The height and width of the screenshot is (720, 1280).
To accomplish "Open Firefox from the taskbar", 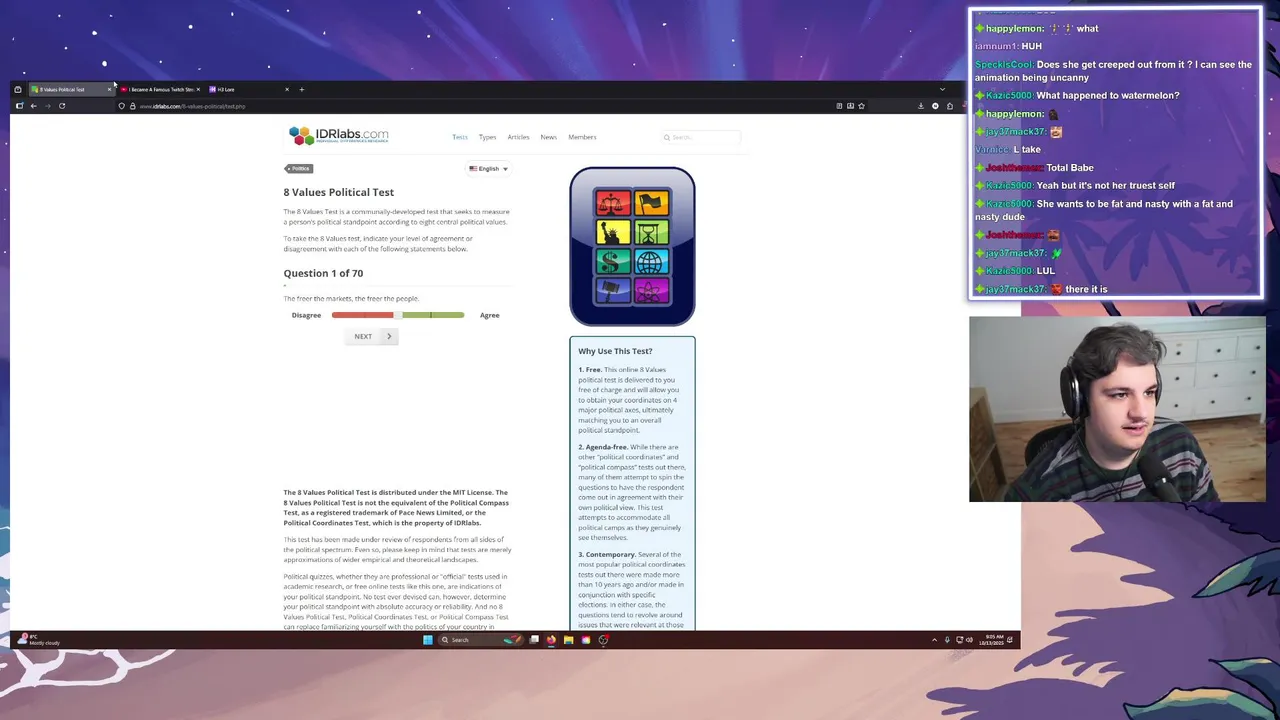I will click(x=551, y=640).
